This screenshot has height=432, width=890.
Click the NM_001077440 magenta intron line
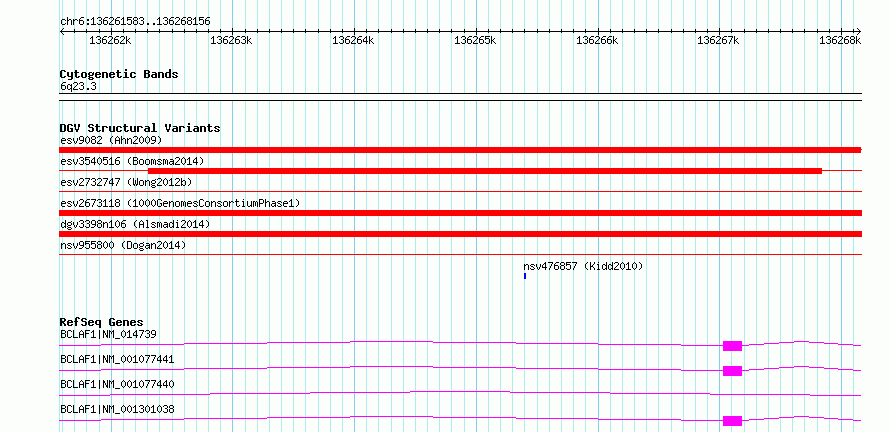pos(460,393)
